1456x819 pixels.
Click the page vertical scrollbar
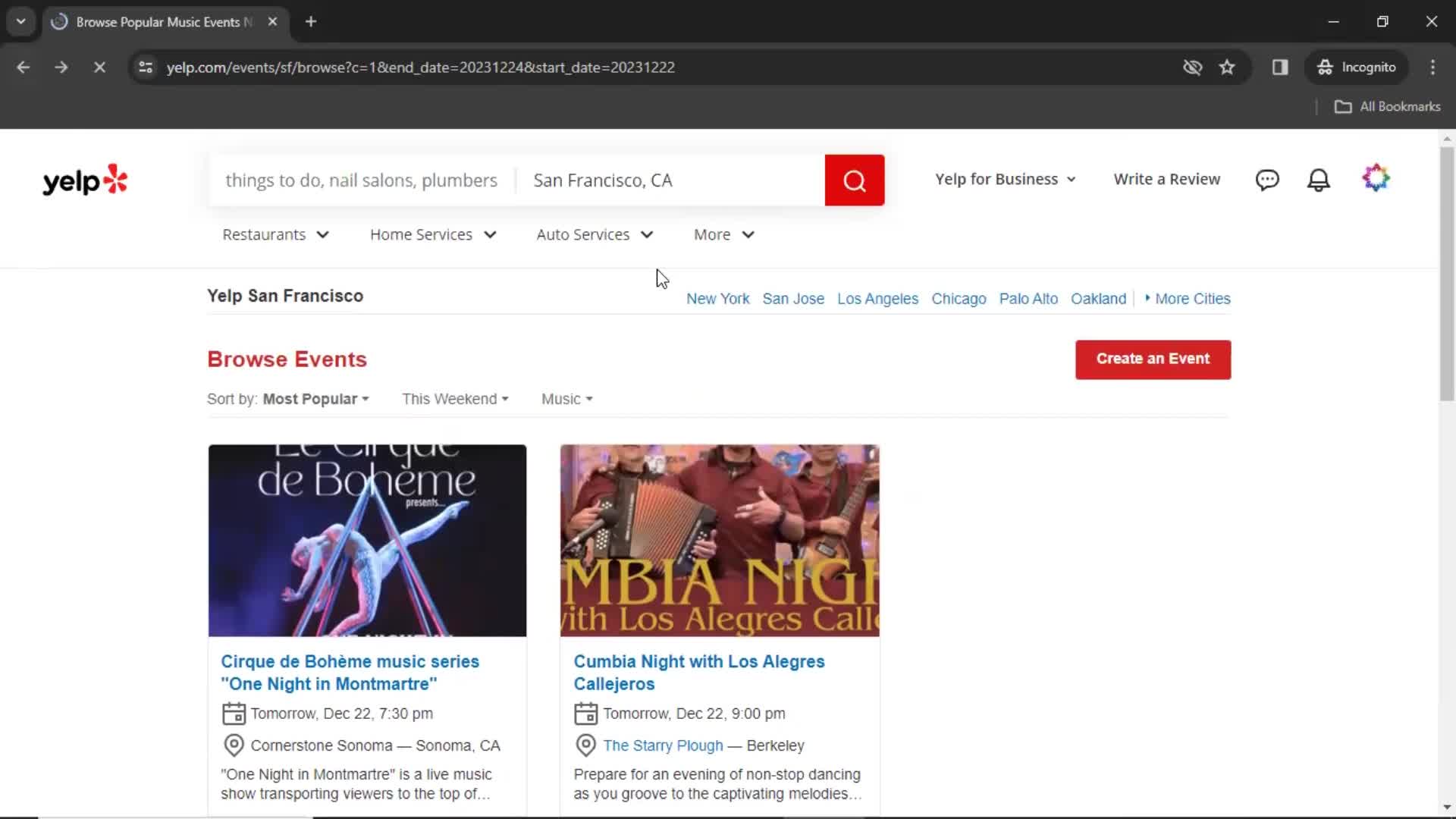point(1446,273)
